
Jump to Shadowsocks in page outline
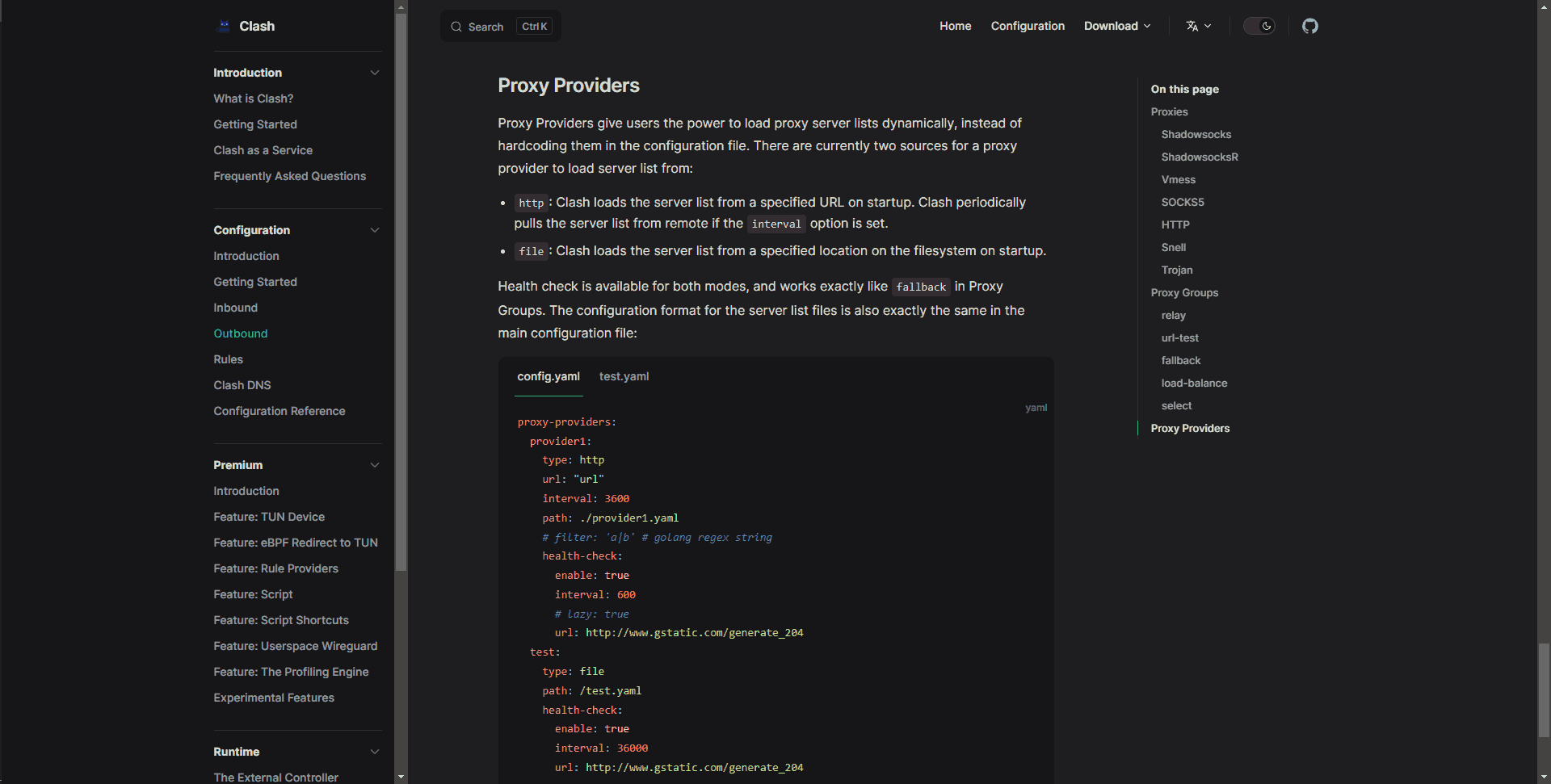[1196, 134]
